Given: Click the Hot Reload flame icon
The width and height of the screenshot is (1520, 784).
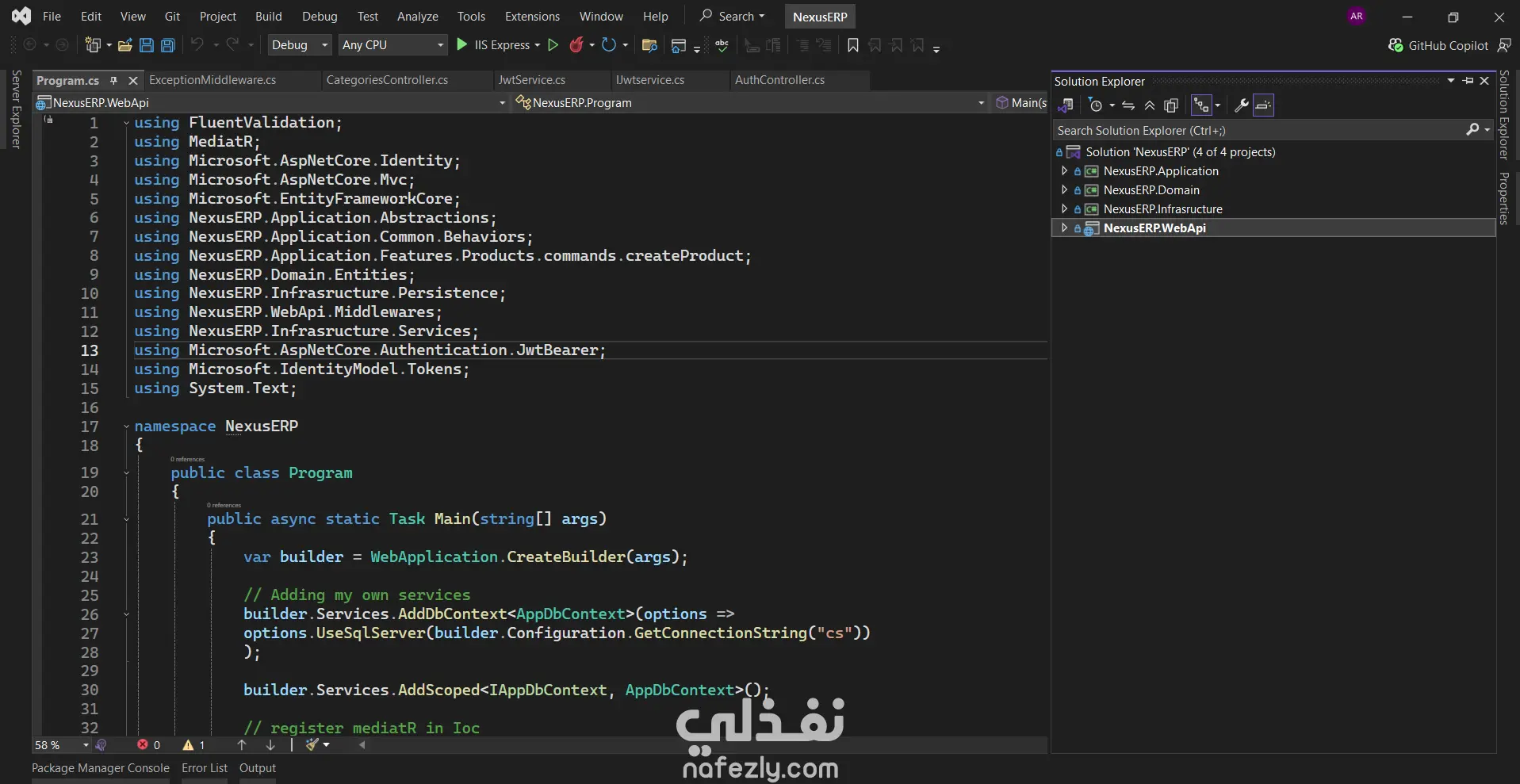Looking at the screenshot, I should click(x=576, y=45).
